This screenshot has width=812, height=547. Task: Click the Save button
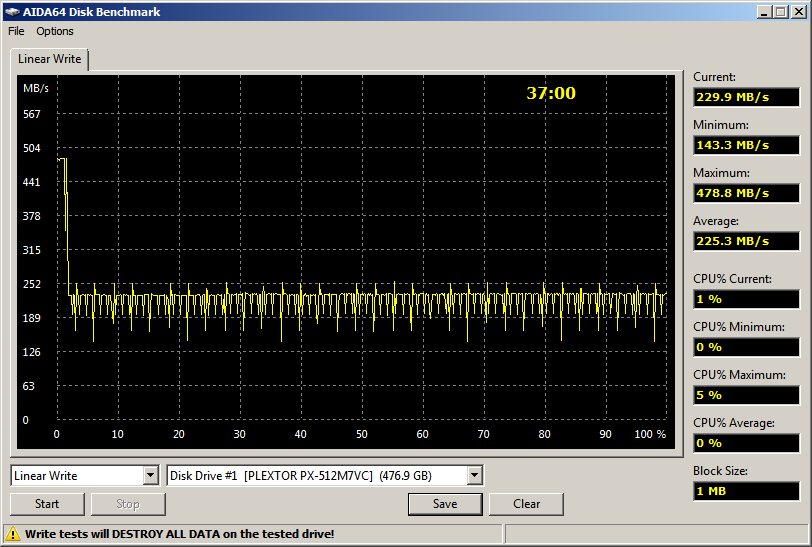[x=445, y=504]
